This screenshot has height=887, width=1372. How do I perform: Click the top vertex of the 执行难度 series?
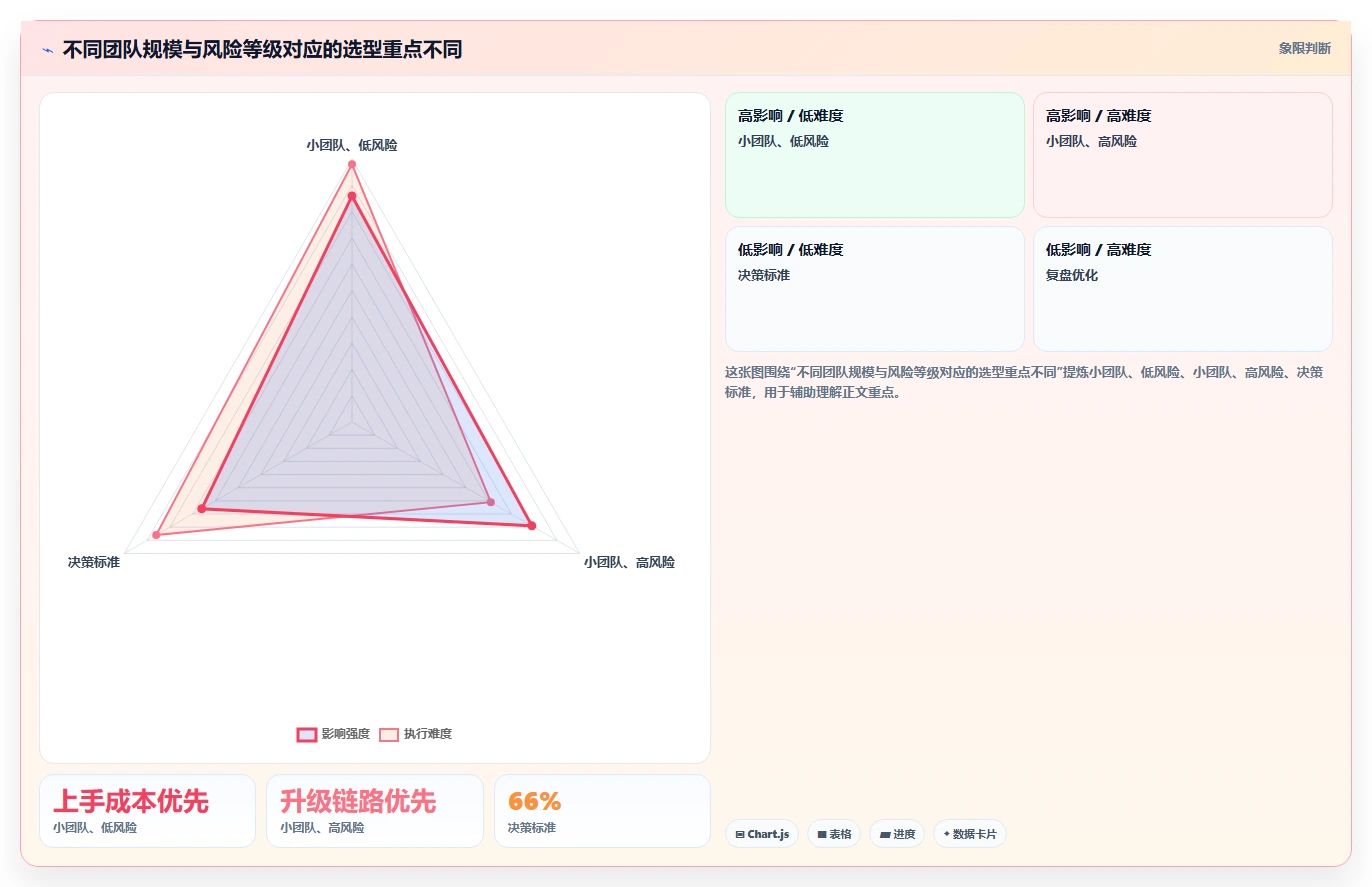[x=352, y=164]
